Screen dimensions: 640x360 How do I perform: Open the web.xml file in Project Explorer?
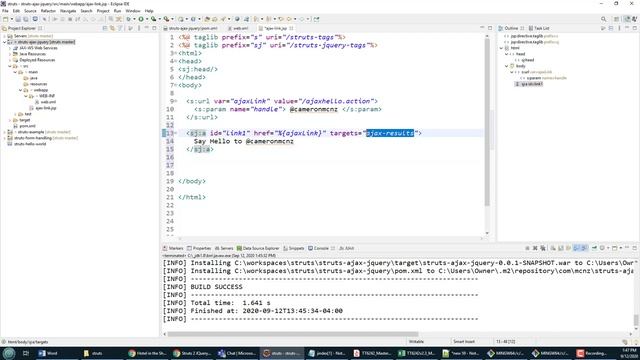click(x=48, y=102)
